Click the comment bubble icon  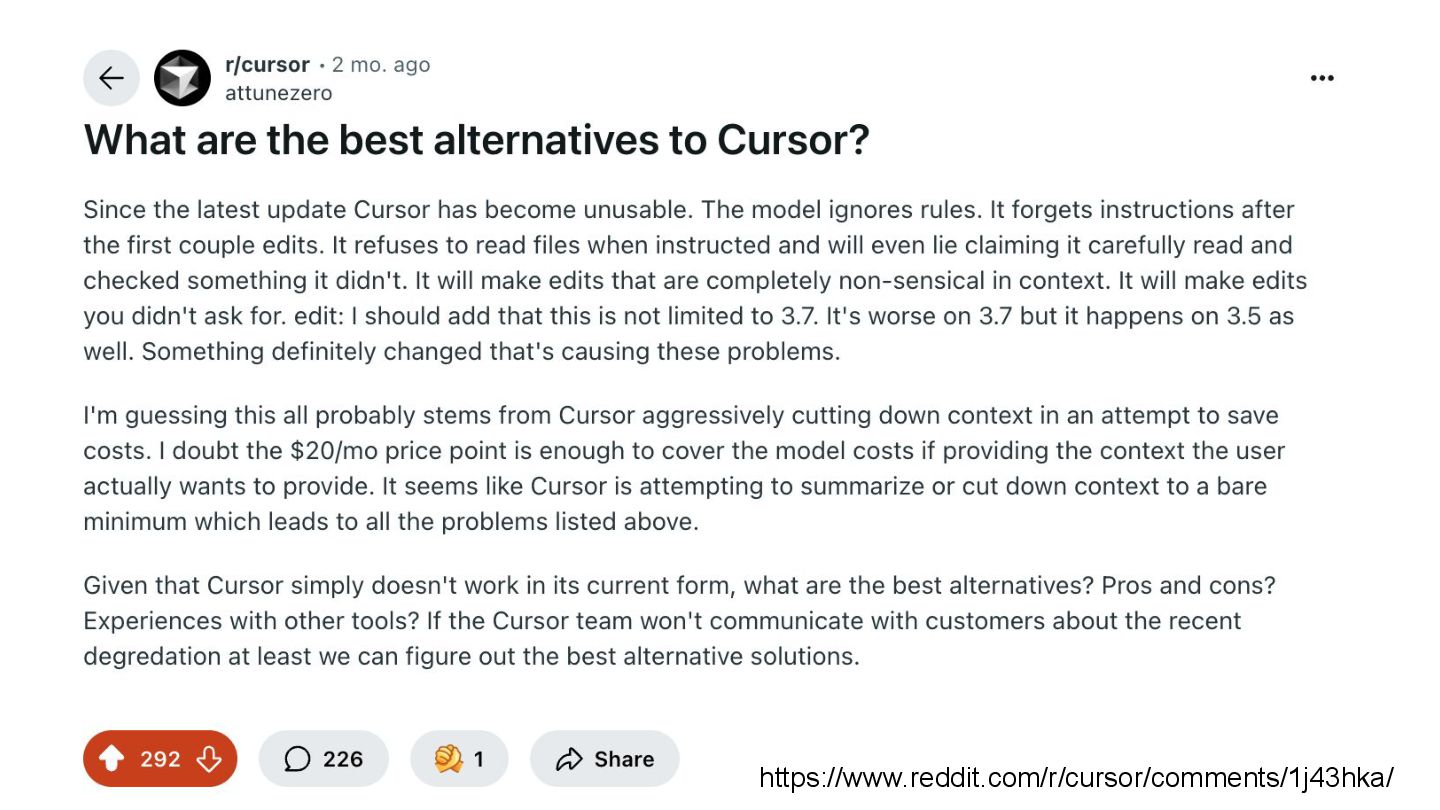tap(297, 759)
